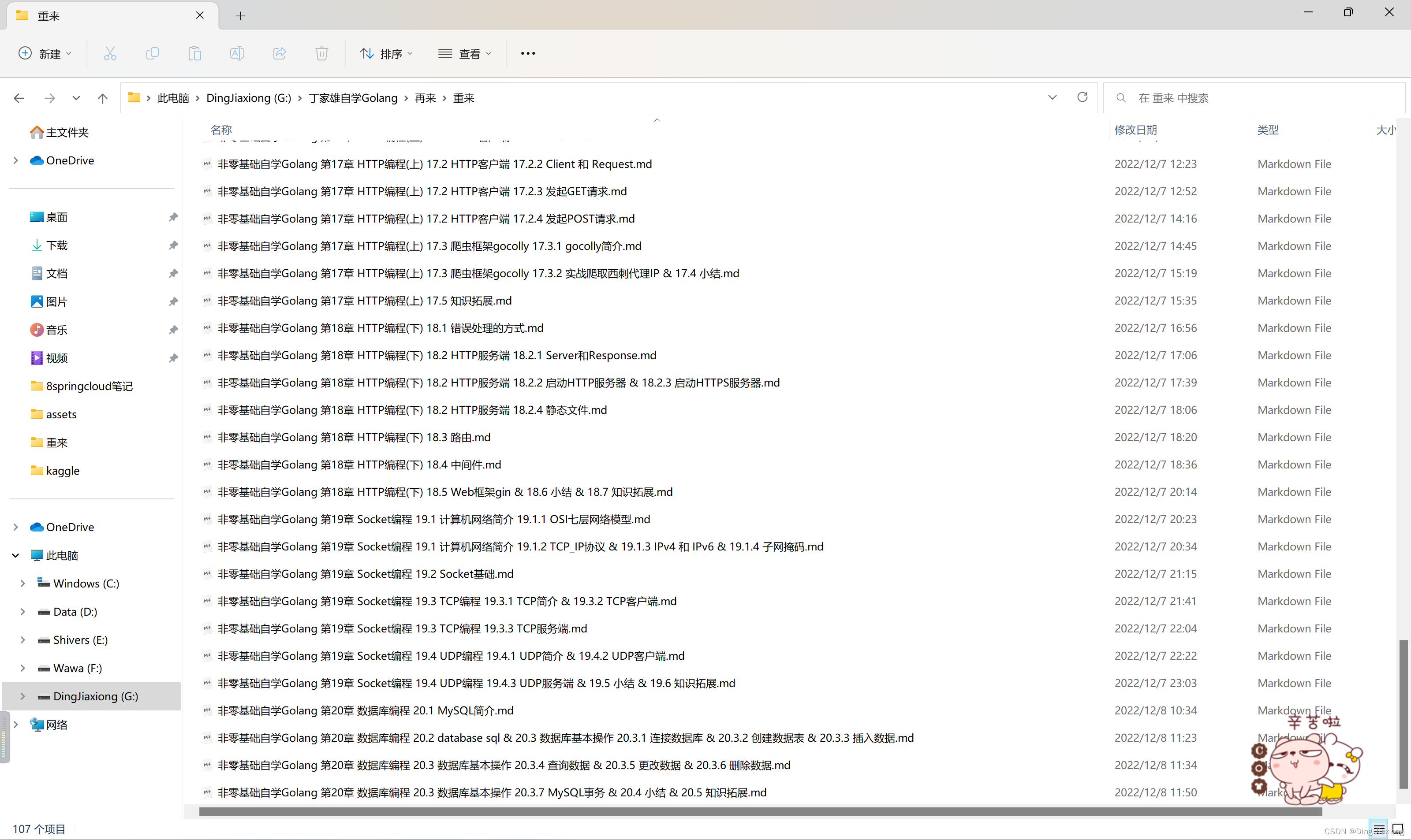Screen dimensions: 1411x840
Task: Sort files by 修改日期 column header
Action: (1135, 130)
